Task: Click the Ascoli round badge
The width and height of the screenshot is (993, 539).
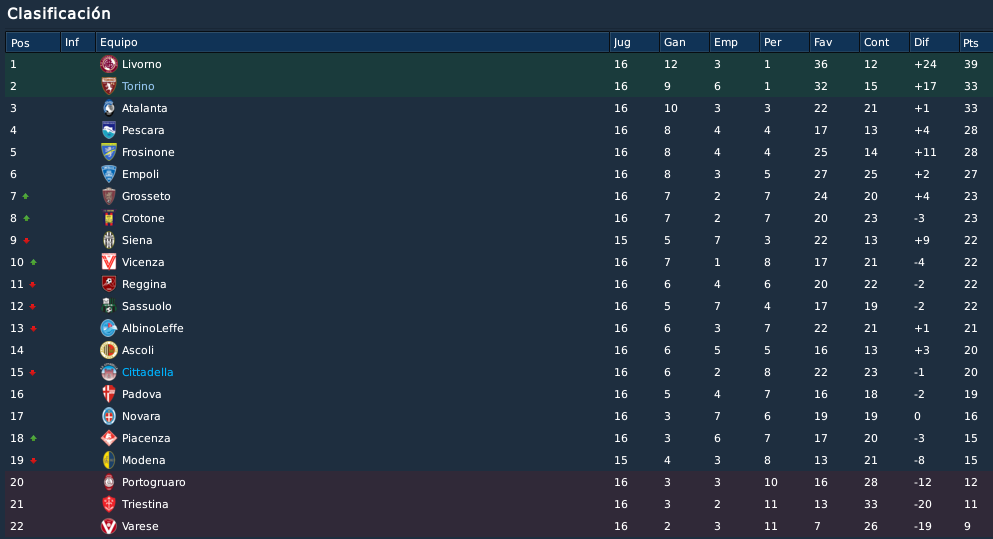Action: (x=109, y=350)
